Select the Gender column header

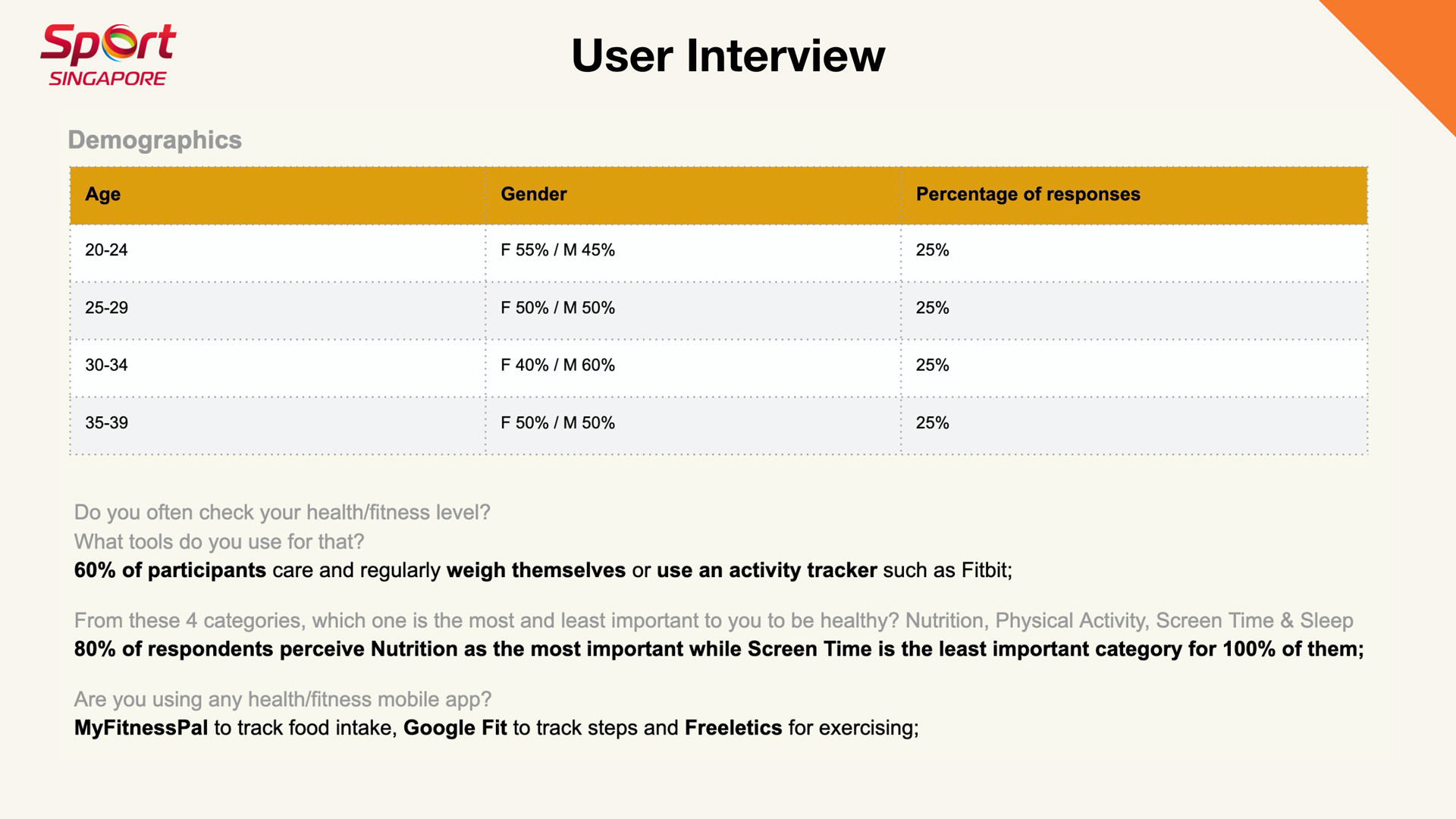534,194
